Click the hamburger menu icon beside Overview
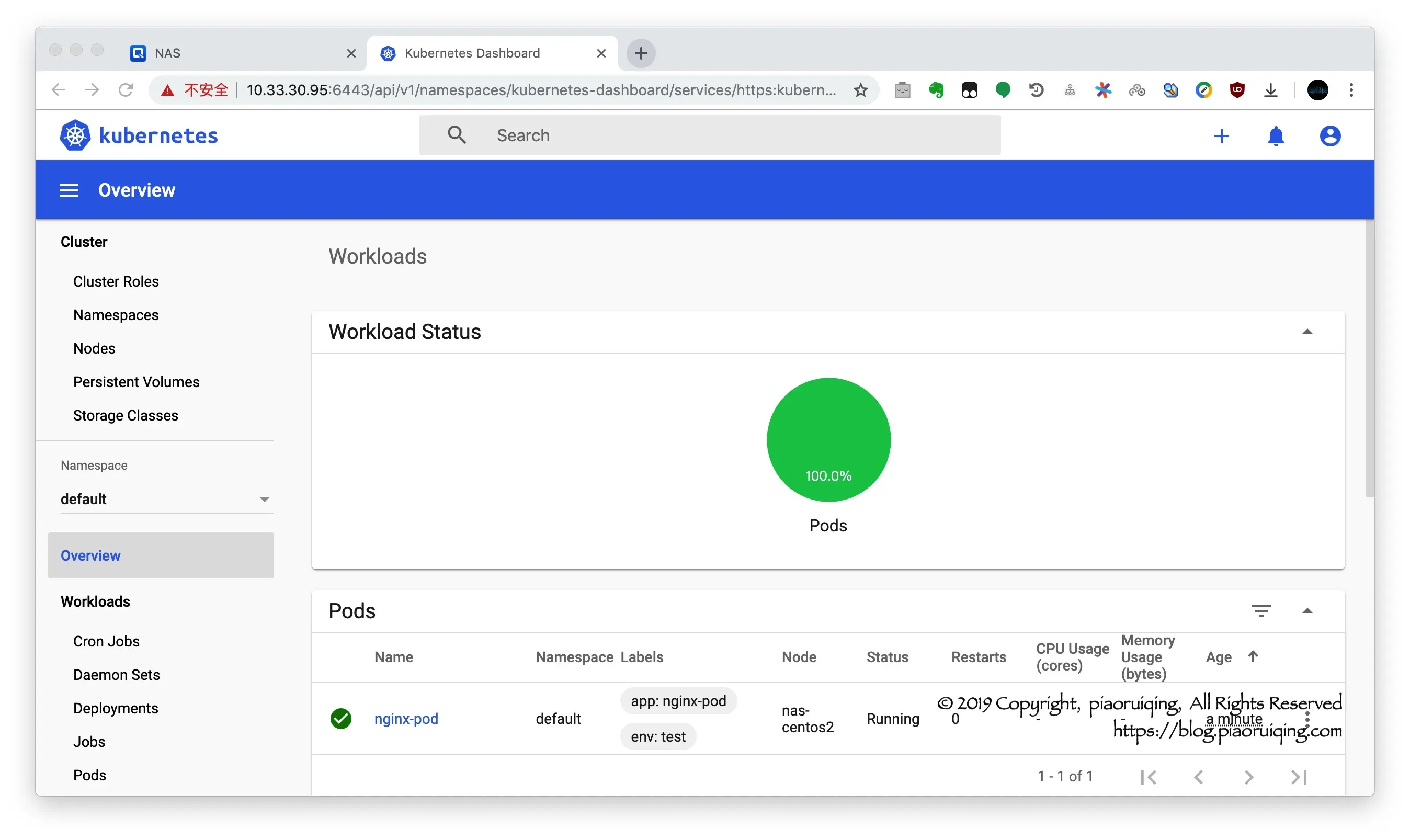This screenshot has width=1410, height=840. [69, 190]
